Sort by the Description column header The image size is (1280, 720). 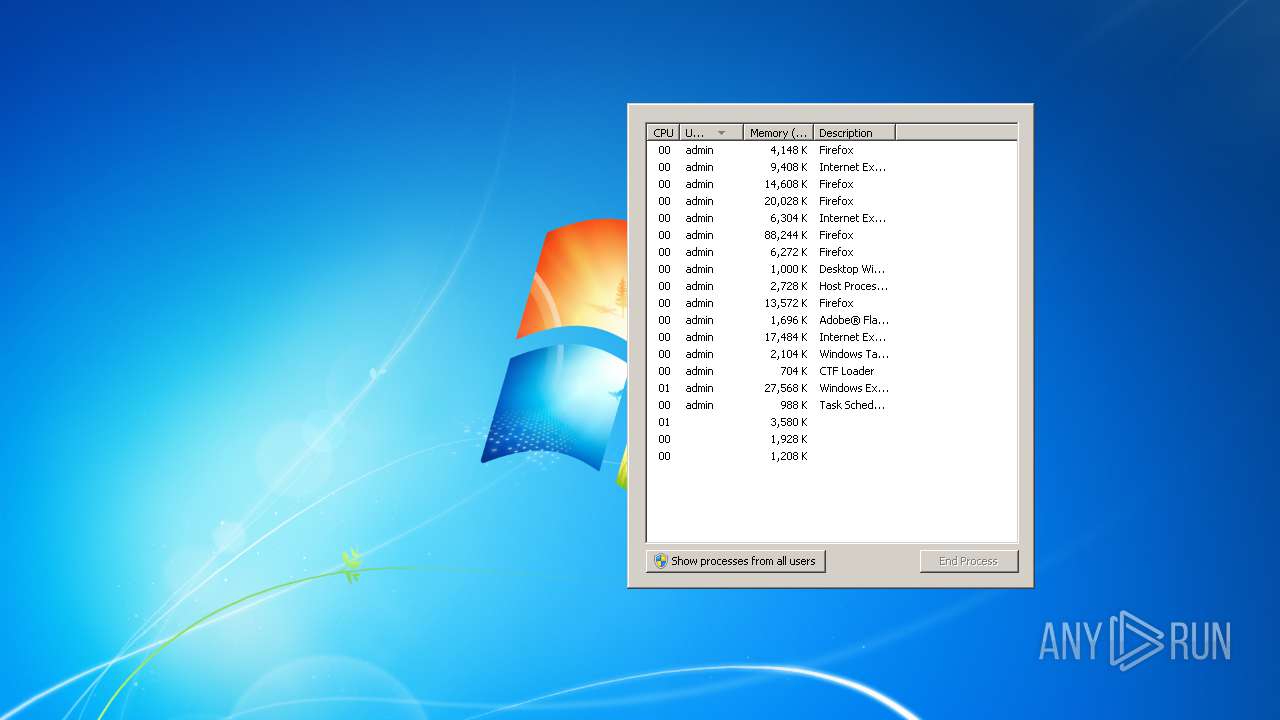(854, 132)
